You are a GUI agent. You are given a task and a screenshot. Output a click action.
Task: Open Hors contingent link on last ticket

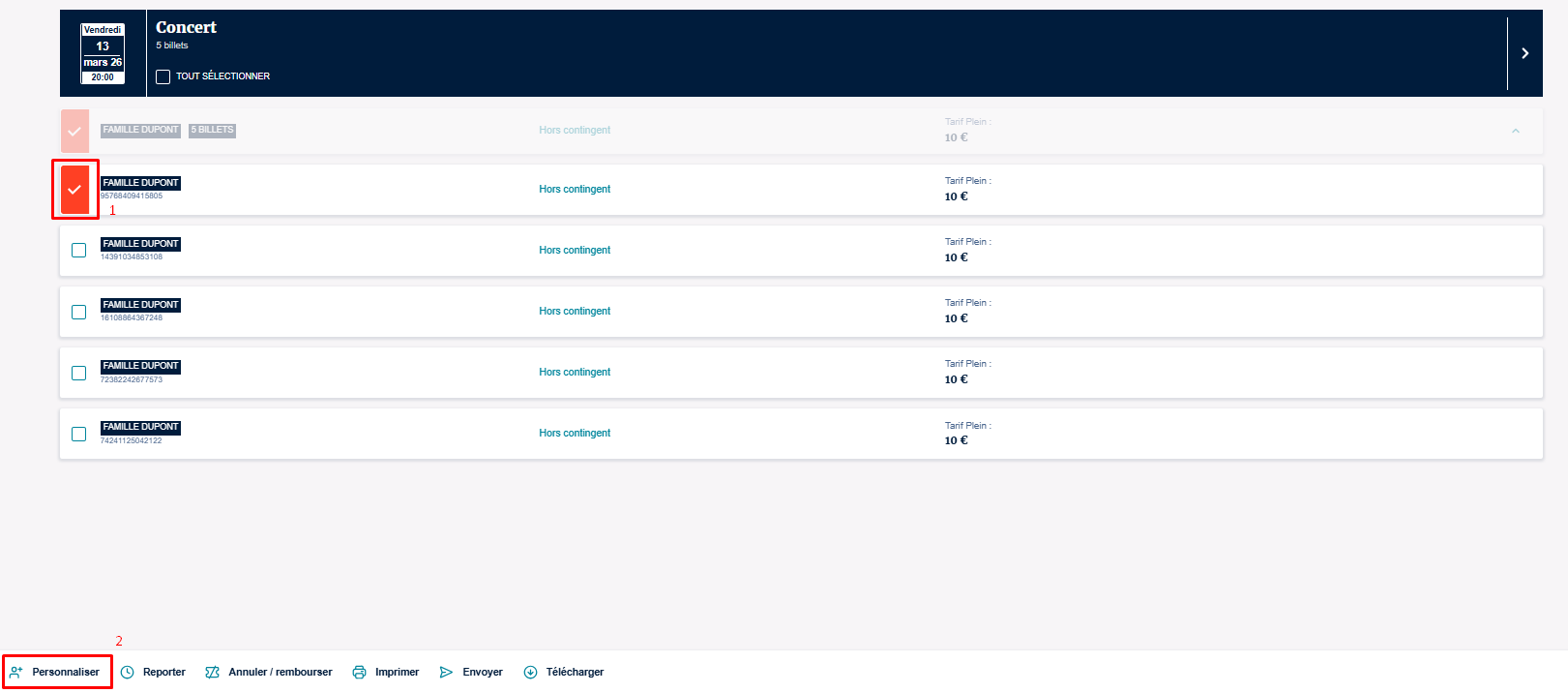click(x=575, y=434)
